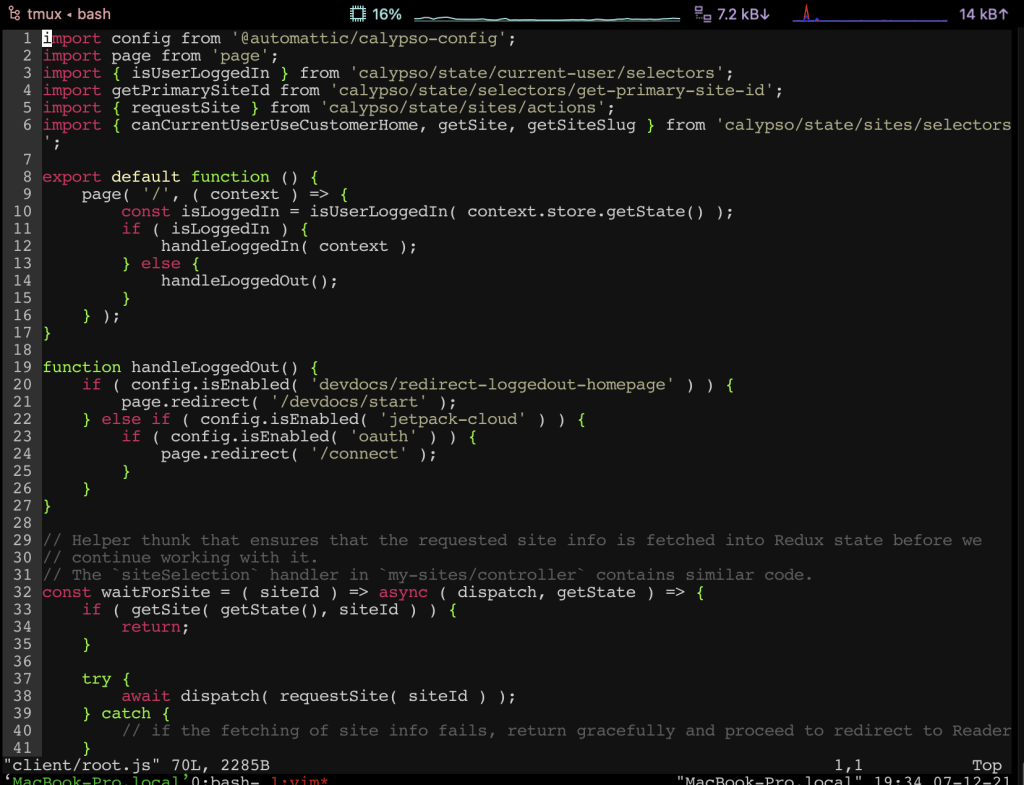This screenshot has height=785, width=1024.
Task: Click the tmux session branch icon
Action: click(14, 14)
